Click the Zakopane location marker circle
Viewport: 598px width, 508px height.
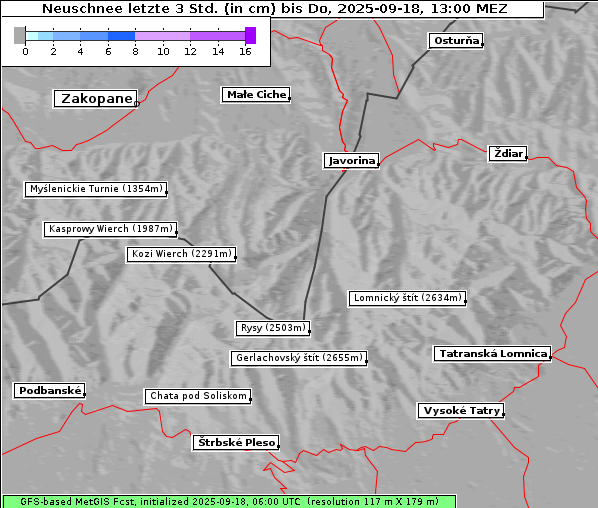(x=137, y=103)
